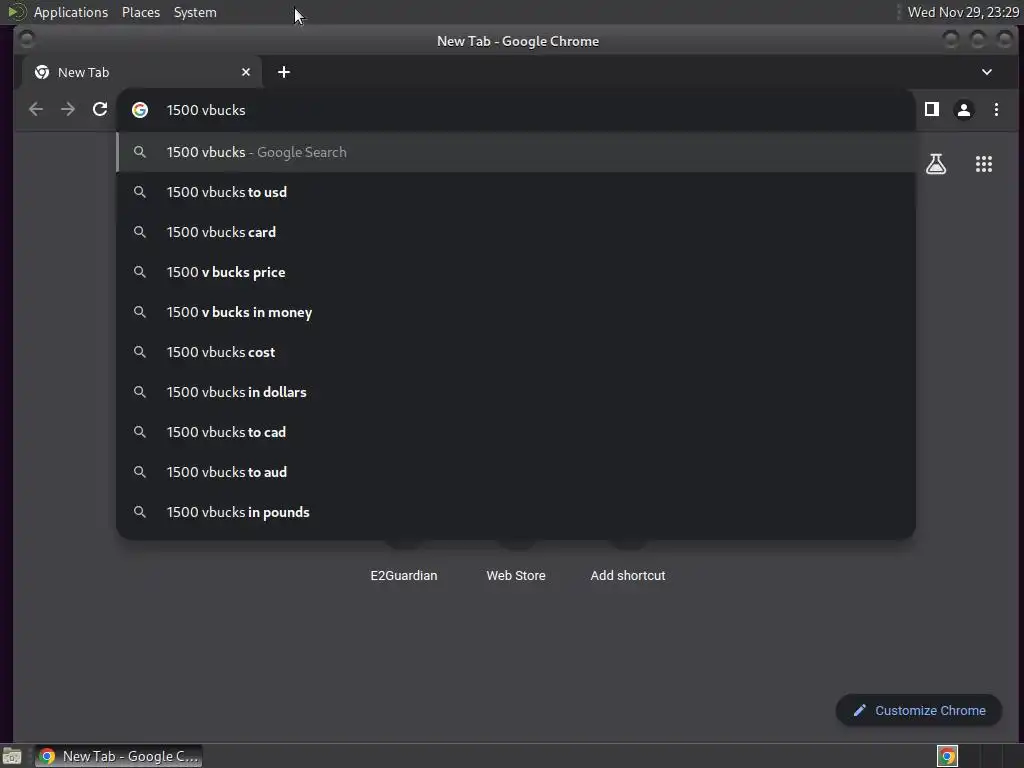
Task: Click the Chrome taskbar window button
Action: coord(118,756)
